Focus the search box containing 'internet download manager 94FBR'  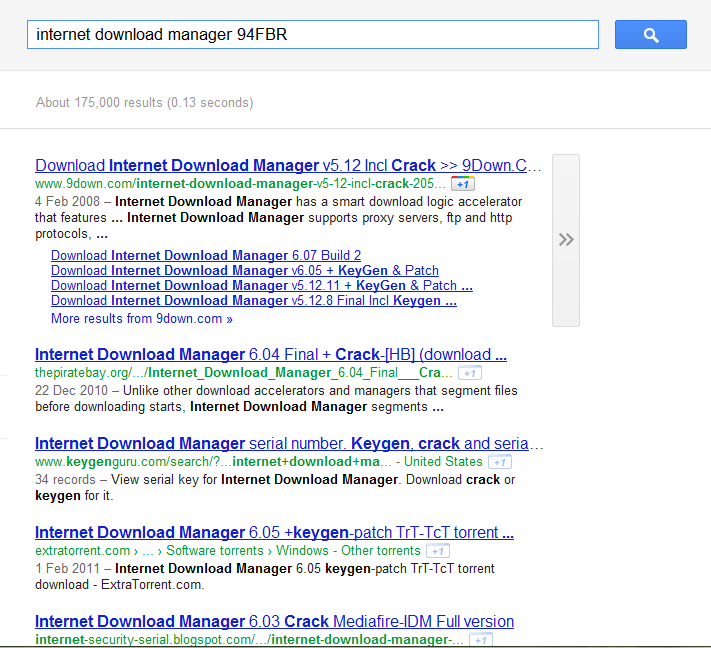point(313,34)
